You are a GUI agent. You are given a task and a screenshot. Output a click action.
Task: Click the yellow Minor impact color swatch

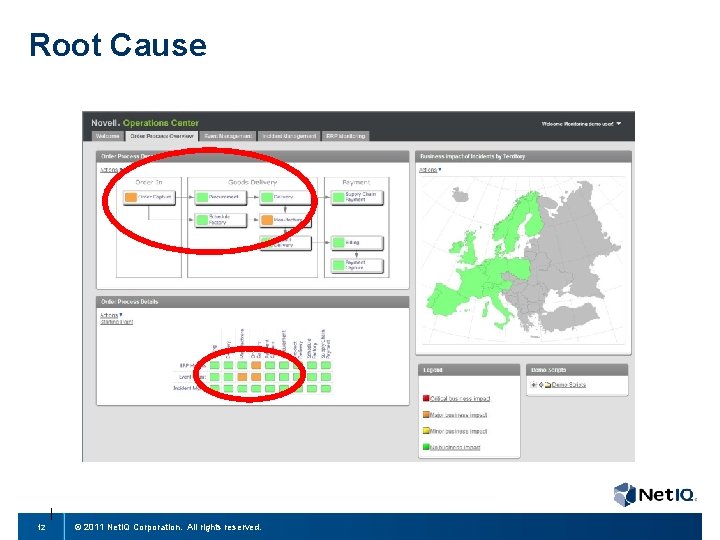point(426,431)
